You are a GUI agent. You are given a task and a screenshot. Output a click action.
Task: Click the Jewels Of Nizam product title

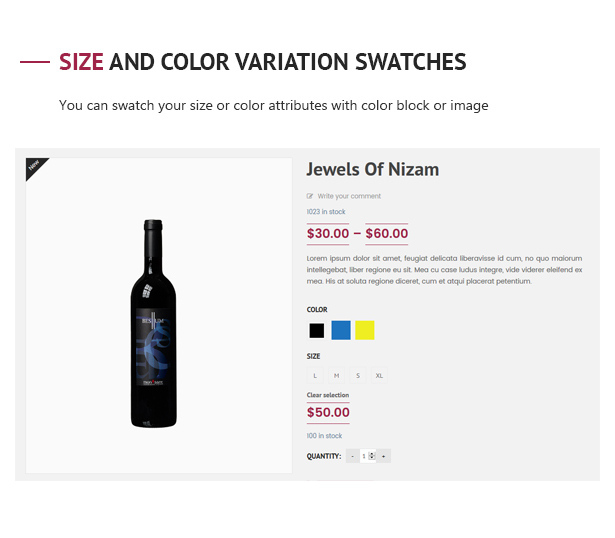[x=373, y=169]
